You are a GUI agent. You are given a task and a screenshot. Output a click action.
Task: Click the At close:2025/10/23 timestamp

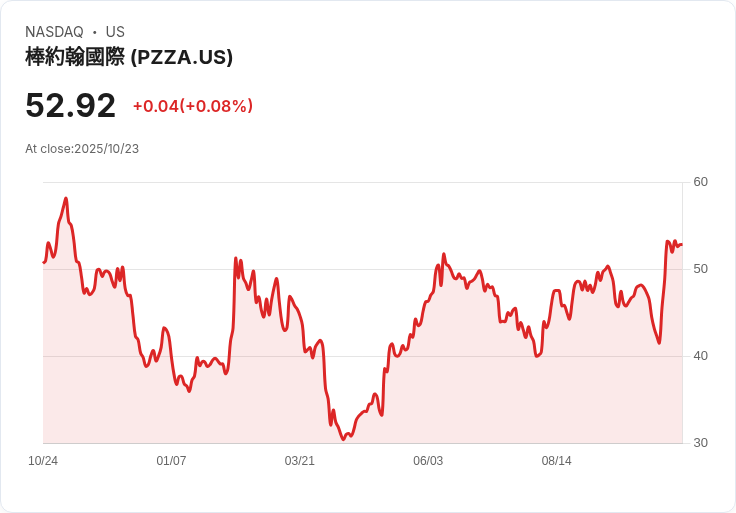coord(82,149)
